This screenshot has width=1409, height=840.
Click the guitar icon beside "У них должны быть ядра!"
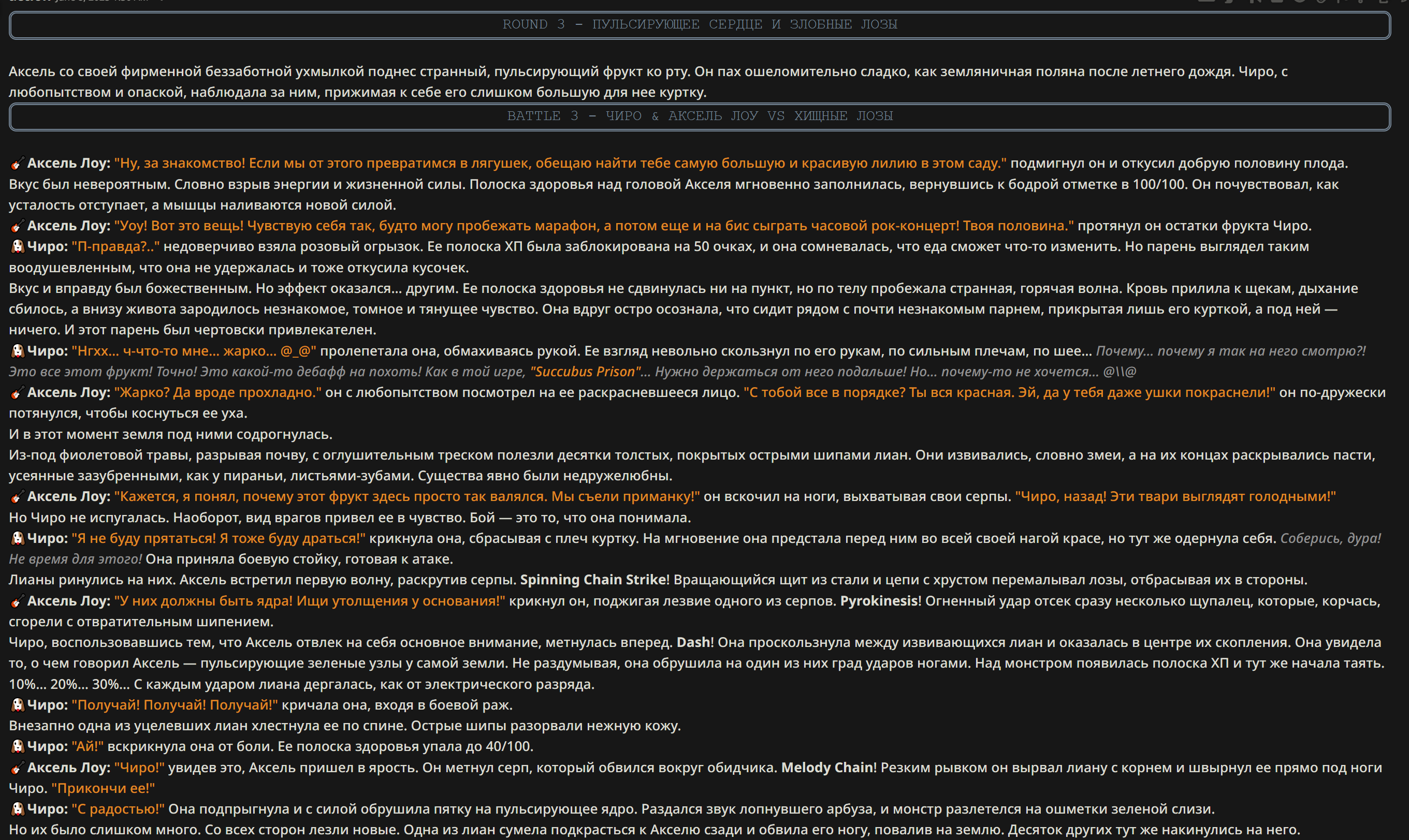coord(17,601)
